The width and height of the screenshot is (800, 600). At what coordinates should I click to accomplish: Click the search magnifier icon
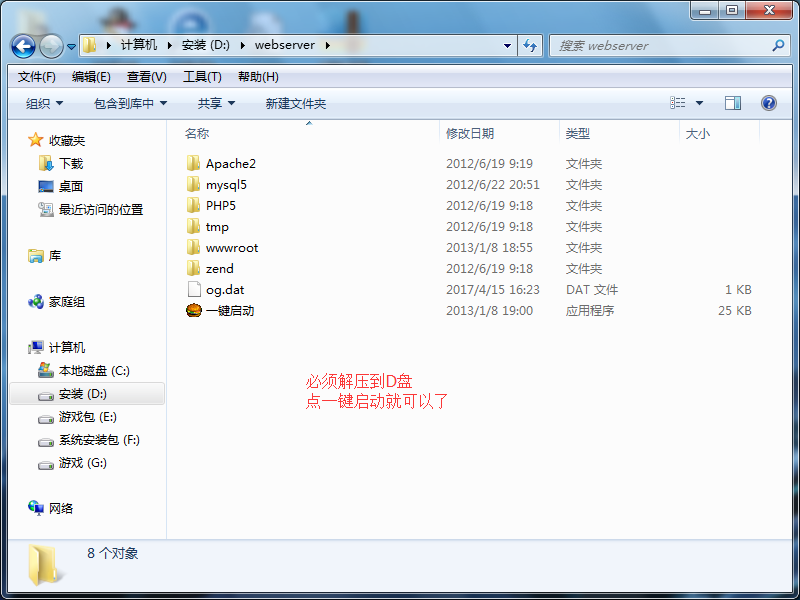778,46
